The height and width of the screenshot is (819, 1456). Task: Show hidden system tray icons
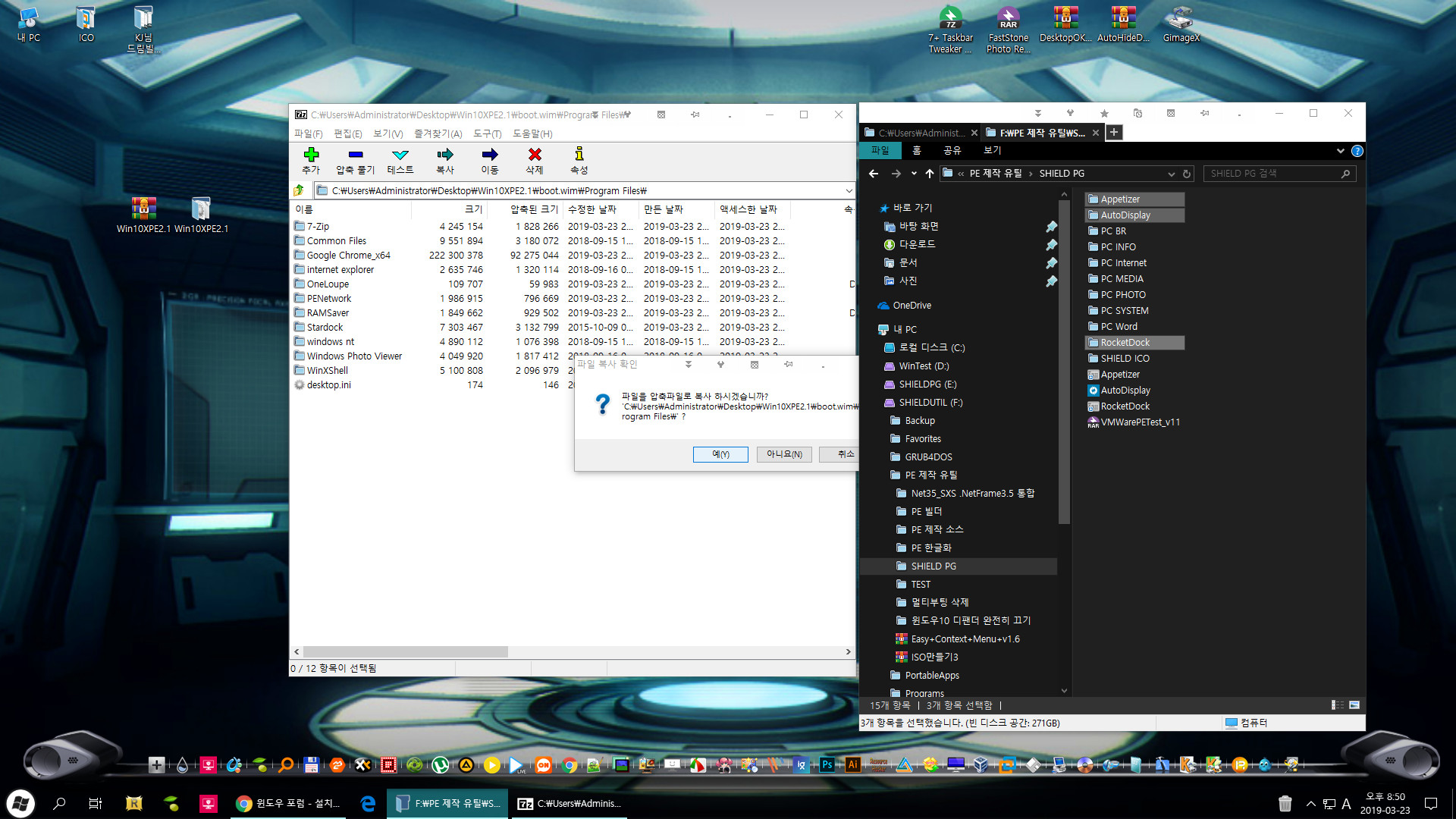pyautogui.click(x=1310, y=804)
